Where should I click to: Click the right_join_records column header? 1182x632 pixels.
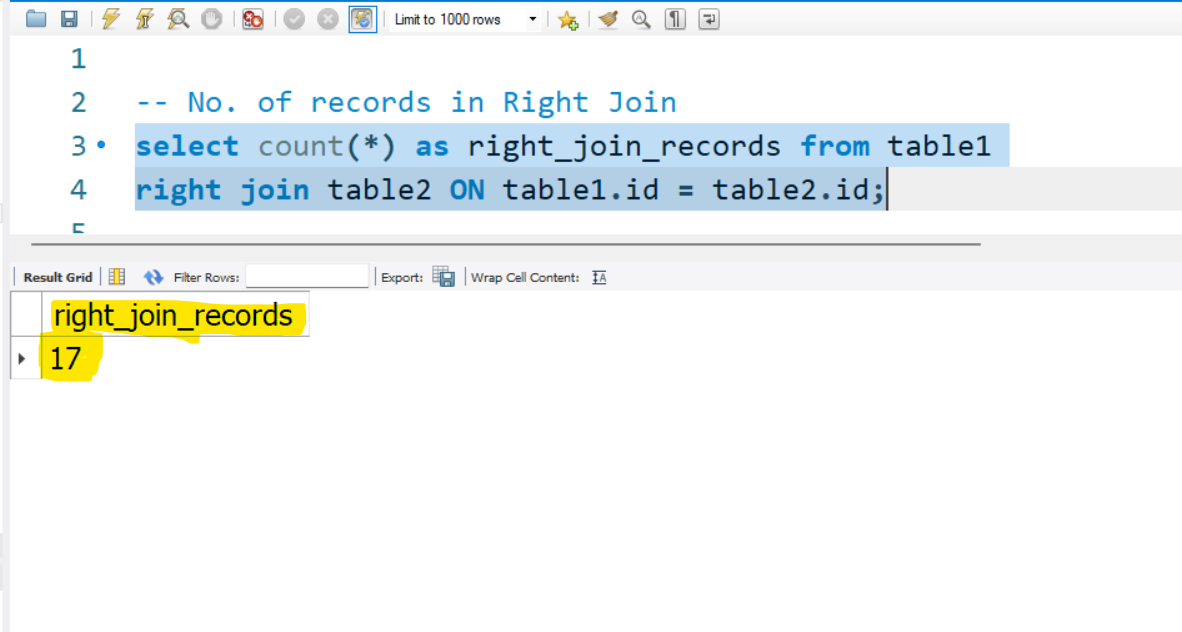tap(175, 314)
